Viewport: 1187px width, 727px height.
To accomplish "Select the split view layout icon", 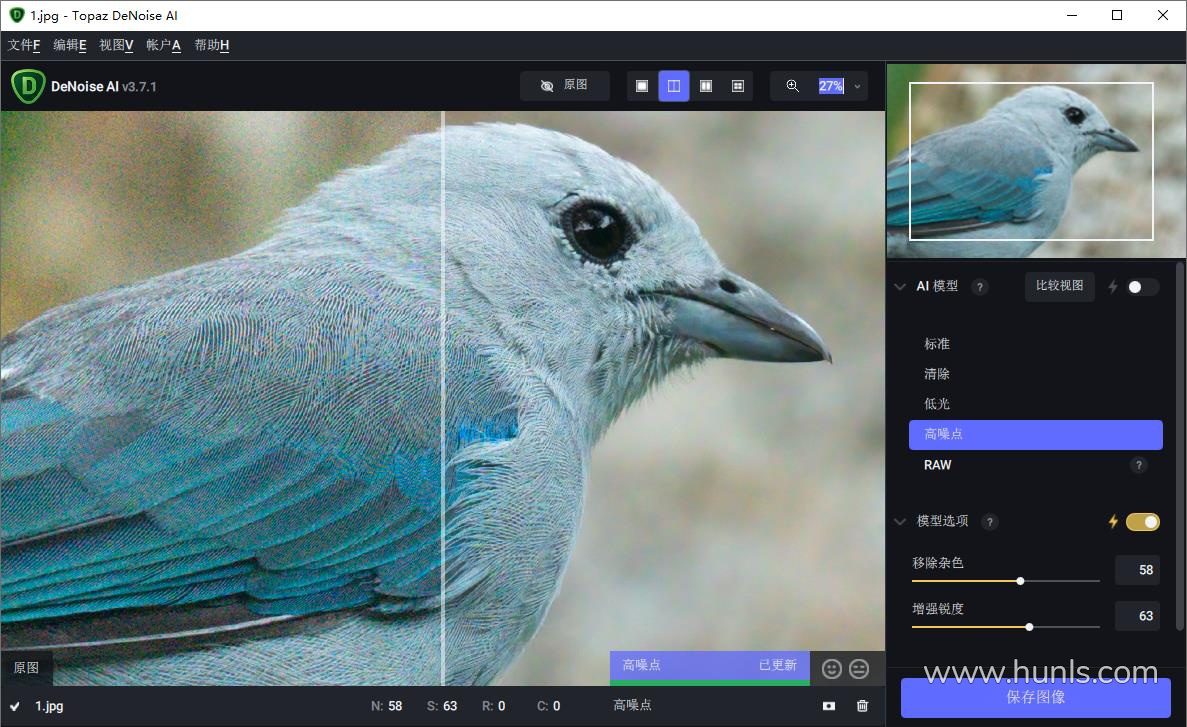I will tap(674, 86).
